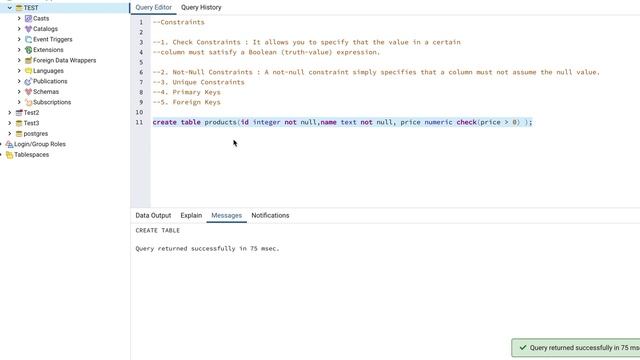The image size is (640, 360).
Task: Click the Test3 database icon
Action: coord(19,123)
